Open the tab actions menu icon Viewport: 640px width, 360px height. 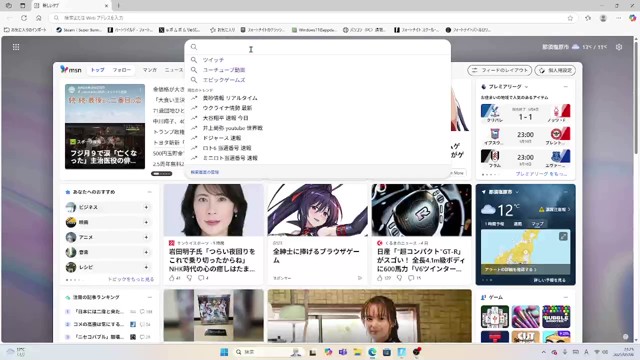click(22, 6)
